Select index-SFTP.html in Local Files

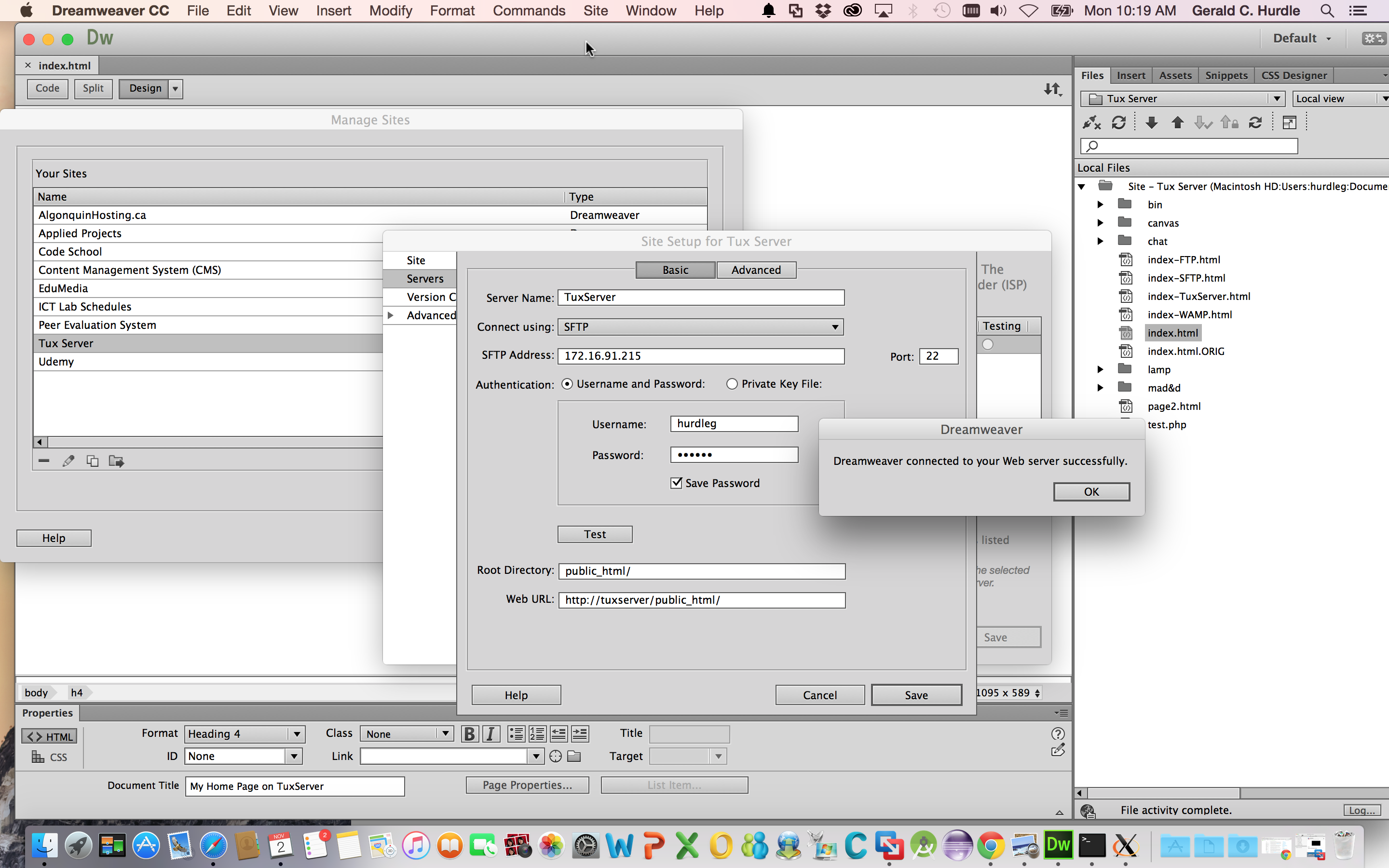[1186, 278]
